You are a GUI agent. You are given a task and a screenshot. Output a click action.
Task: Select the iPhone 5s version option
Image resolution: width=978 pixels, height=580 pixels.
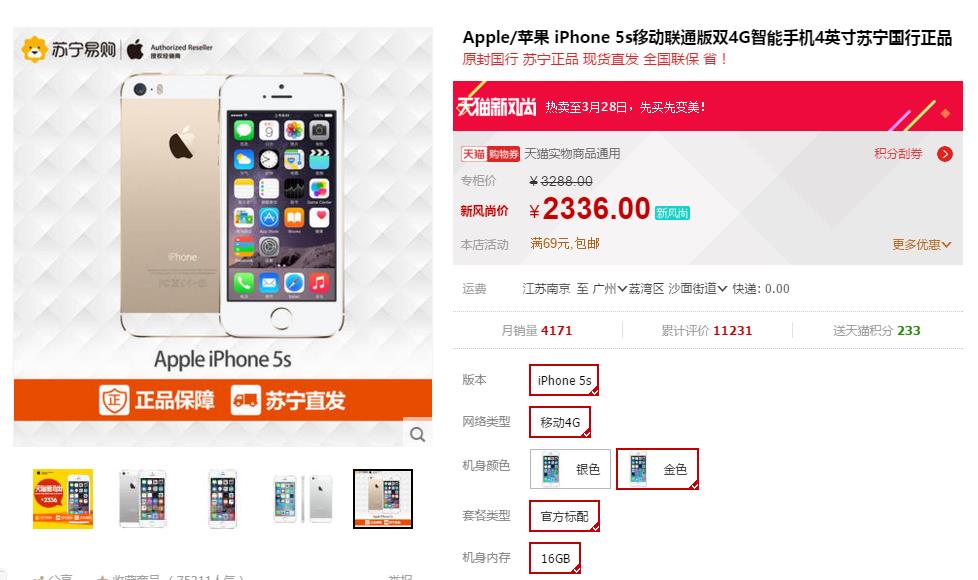point(564,380)
